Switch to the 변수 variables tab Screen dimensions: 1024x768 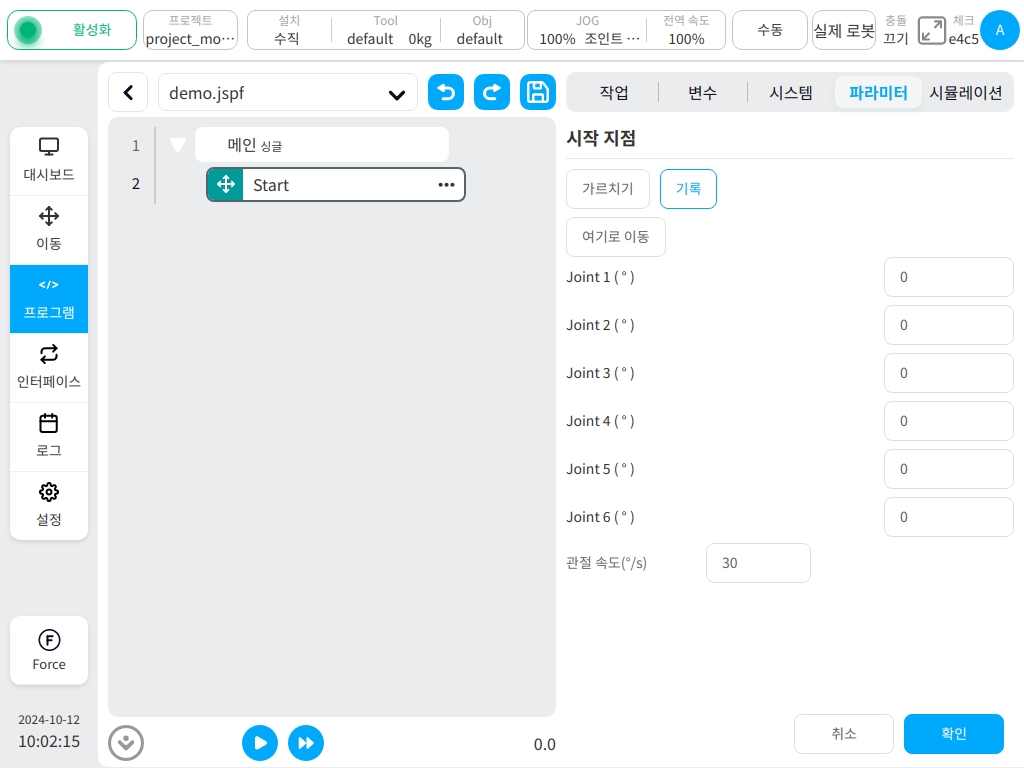click(702, 93)
